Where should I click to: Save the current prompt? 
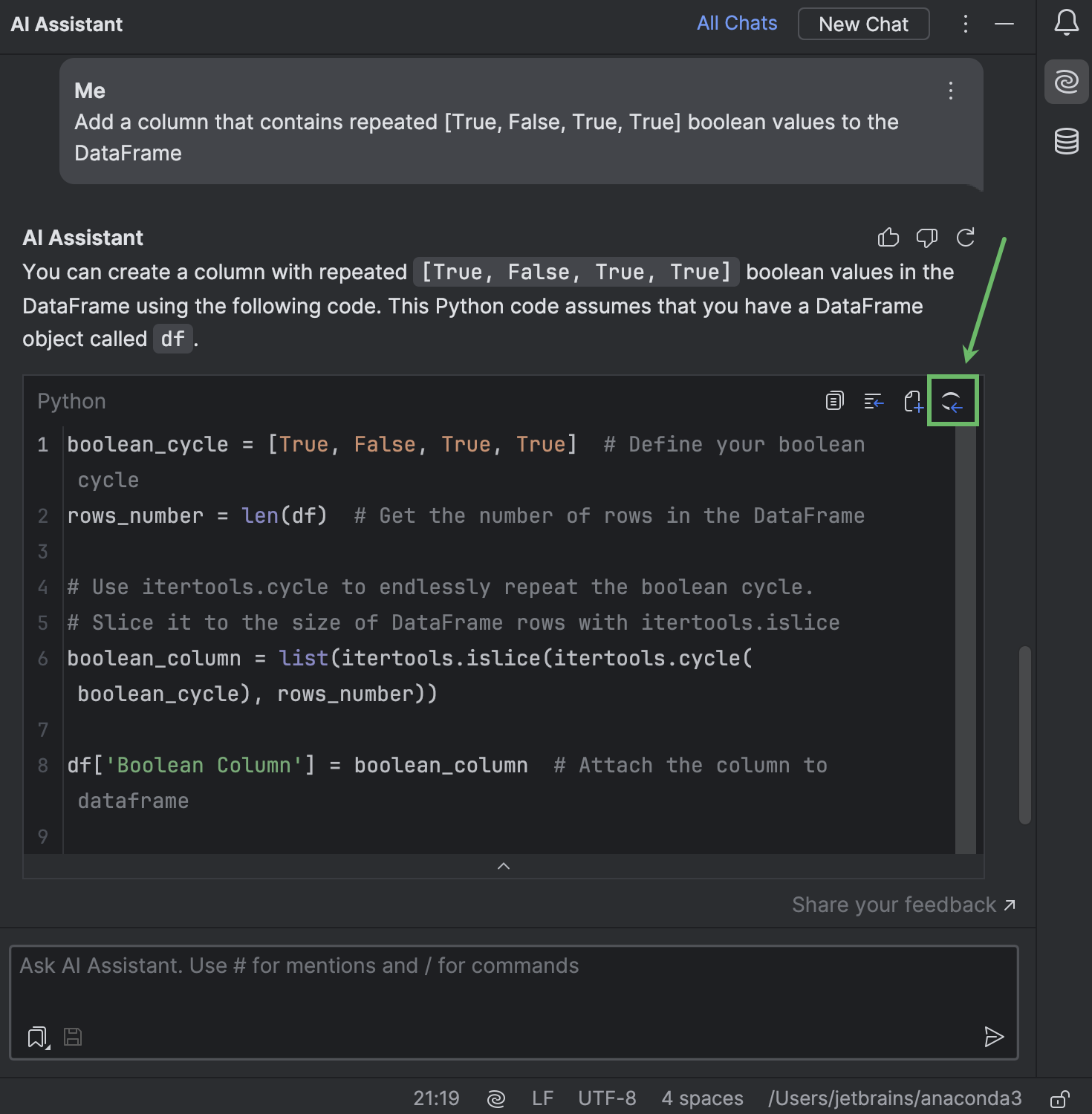(72, 1037)
